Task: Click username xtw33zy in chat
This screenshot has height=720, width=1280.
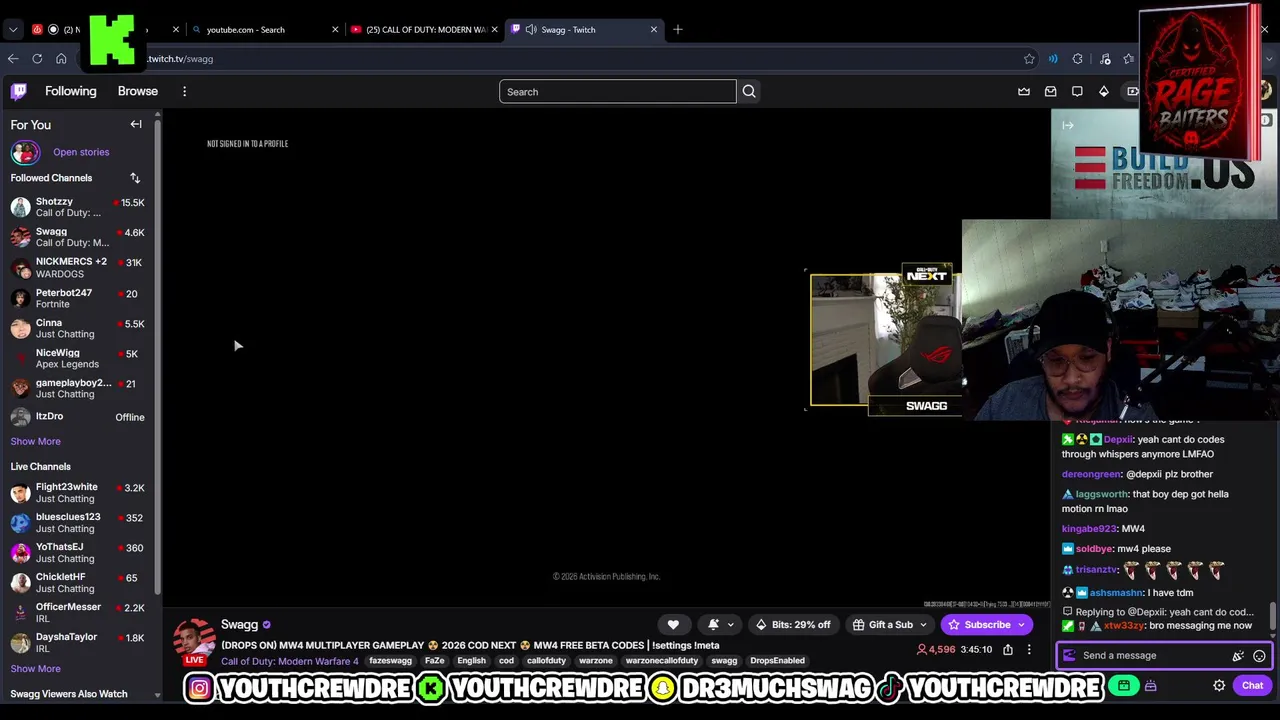Action: point(1123,626)
